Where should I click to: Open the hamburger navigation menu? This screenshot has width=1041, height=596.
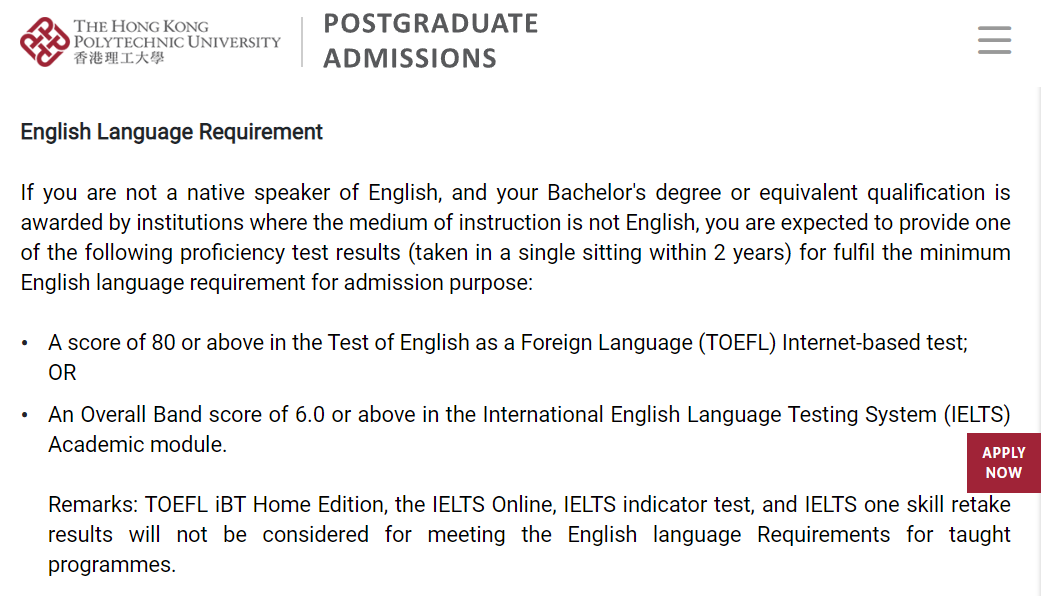(x=994, y=40)
